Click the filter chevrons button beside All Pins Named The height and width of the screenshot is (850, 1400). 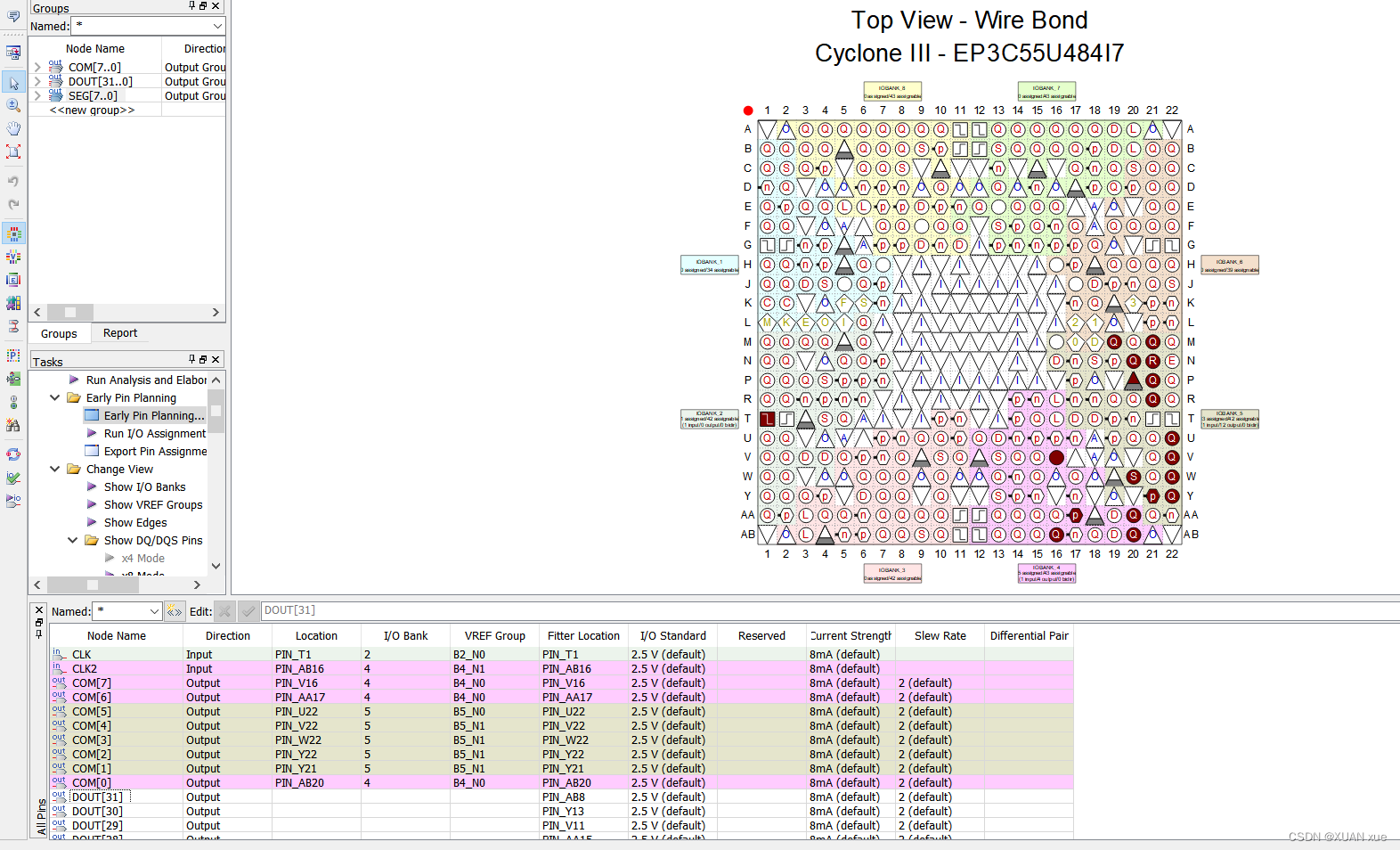point(174,611)
